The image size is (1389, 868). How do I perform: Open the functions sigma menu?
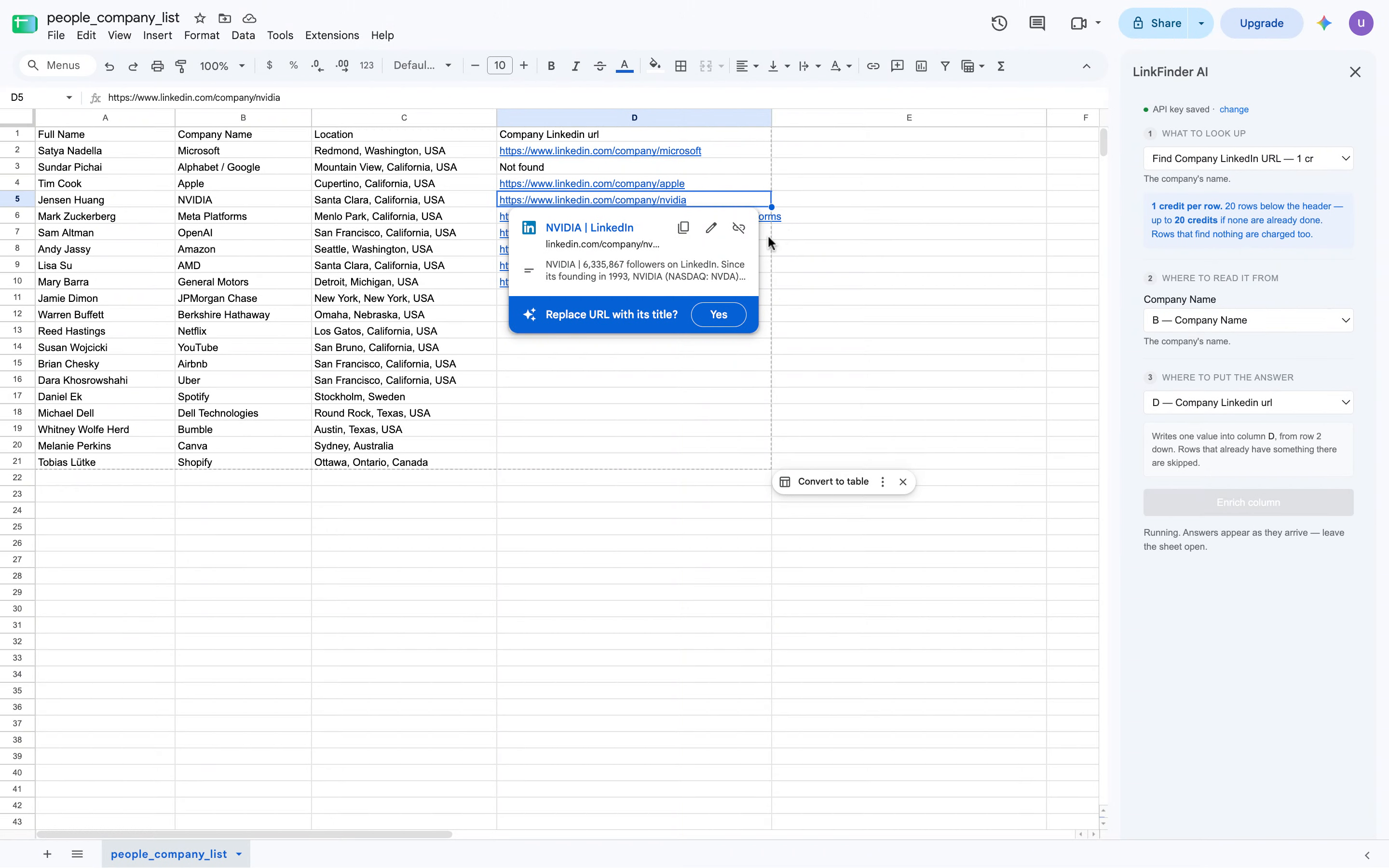pos(1001,66)
